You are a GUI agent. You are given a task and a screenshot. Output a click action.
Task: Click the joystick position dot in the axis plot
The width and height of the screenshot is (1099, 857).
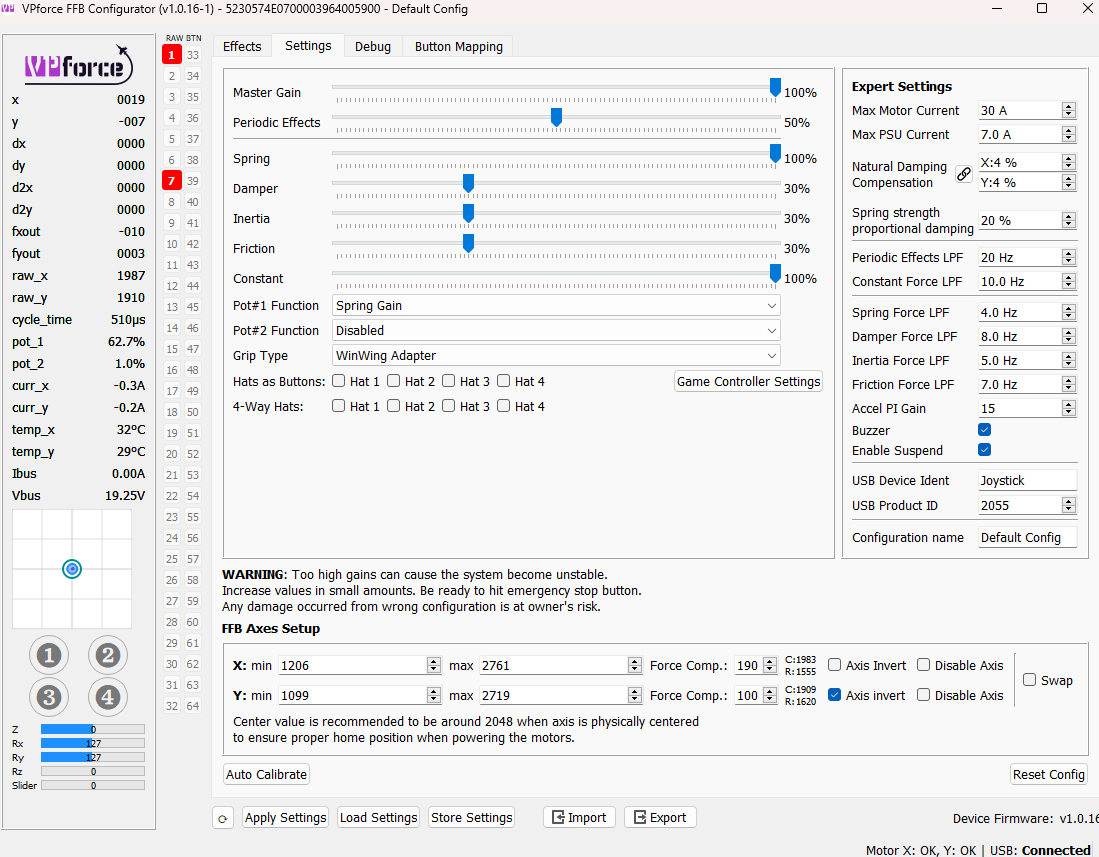pyautogui.click(x=72, y=569)
